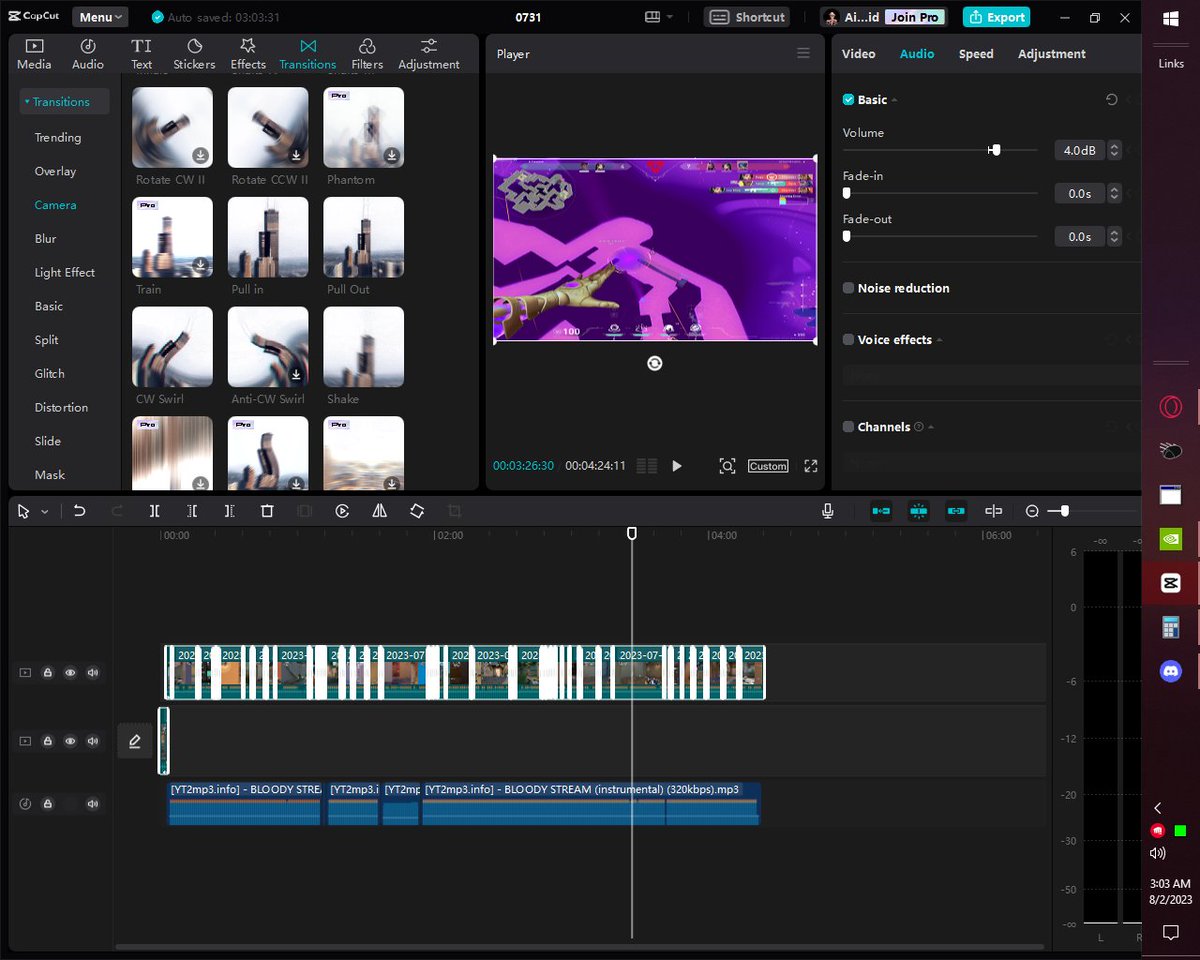1200x960 pixels.
Task: Click the Mirror flip tool icon
Action: 379,511
